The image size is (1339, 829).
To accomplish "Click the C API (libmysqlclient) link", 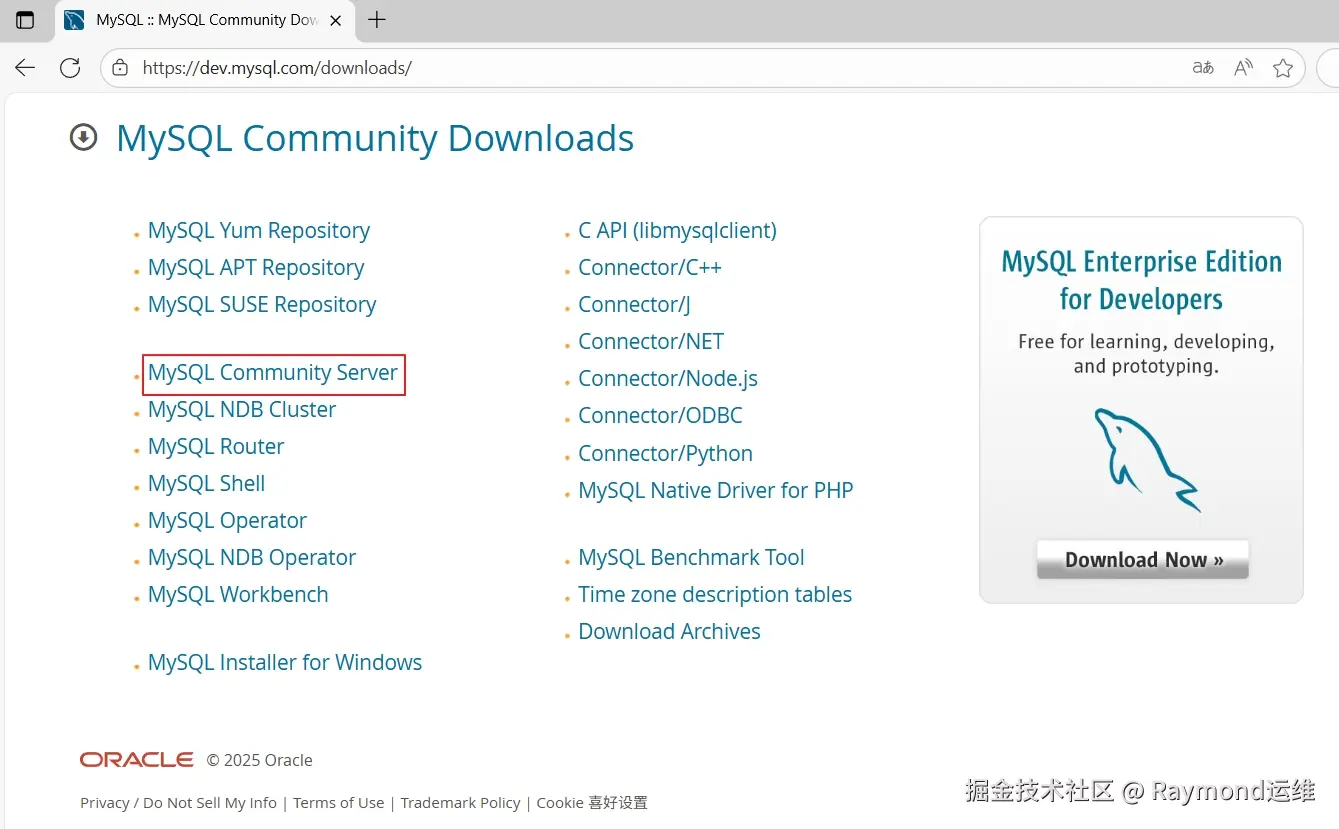I will [677, 230].
